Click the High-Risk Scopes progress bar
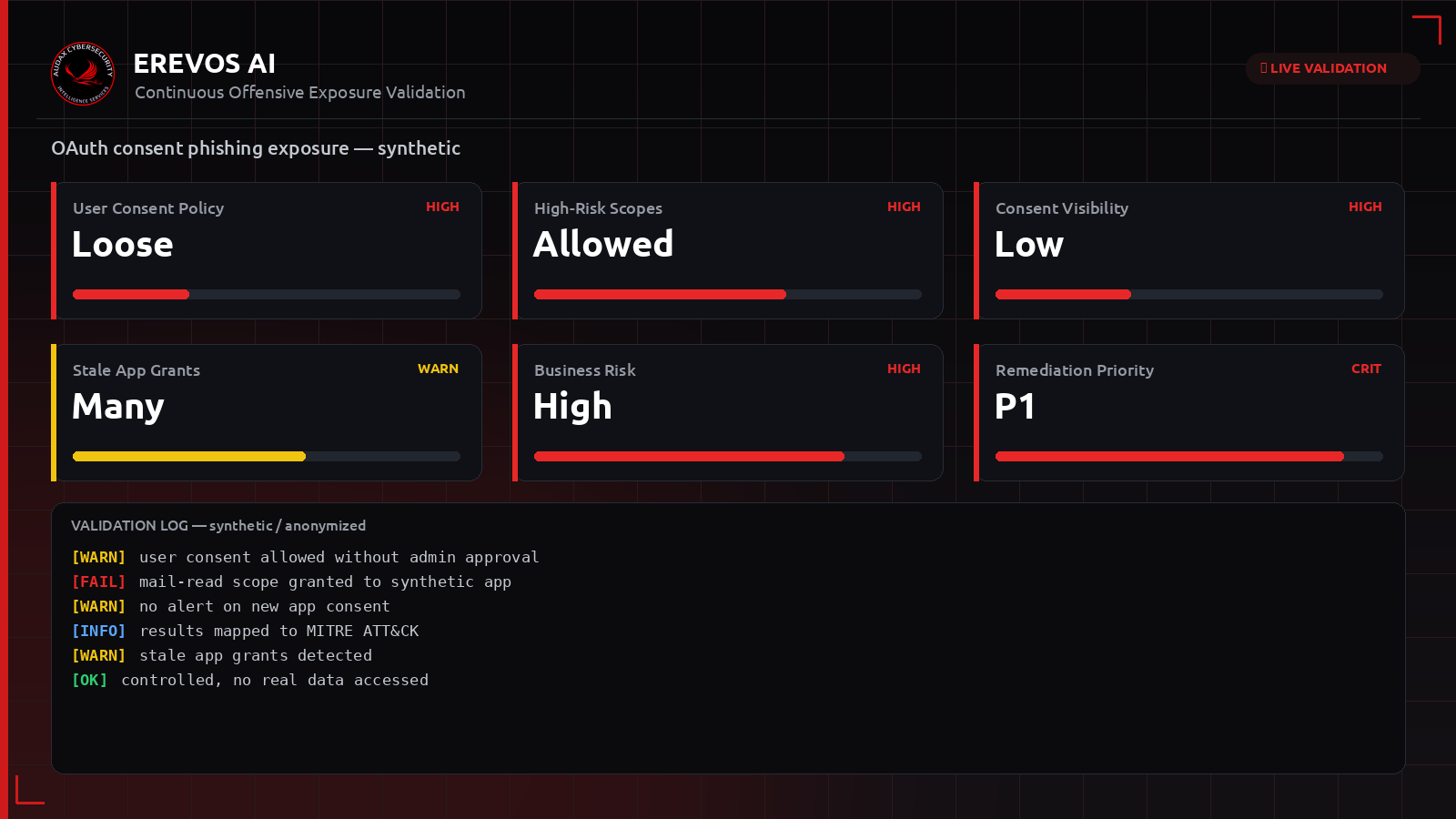This screenshot has width=1456, height=819. point(728,295)
